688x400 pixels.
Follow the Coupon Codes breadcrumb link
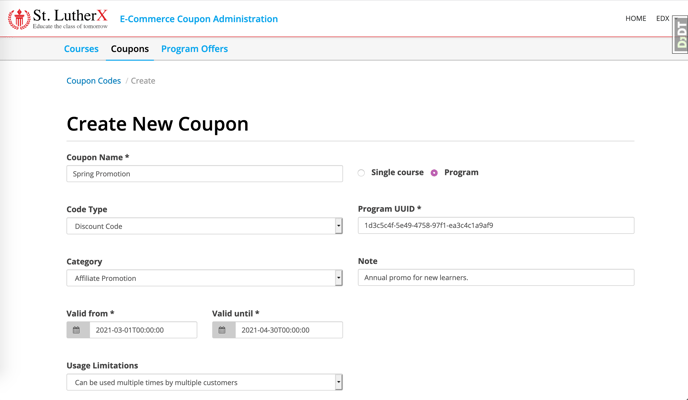(x=93, y=81)
